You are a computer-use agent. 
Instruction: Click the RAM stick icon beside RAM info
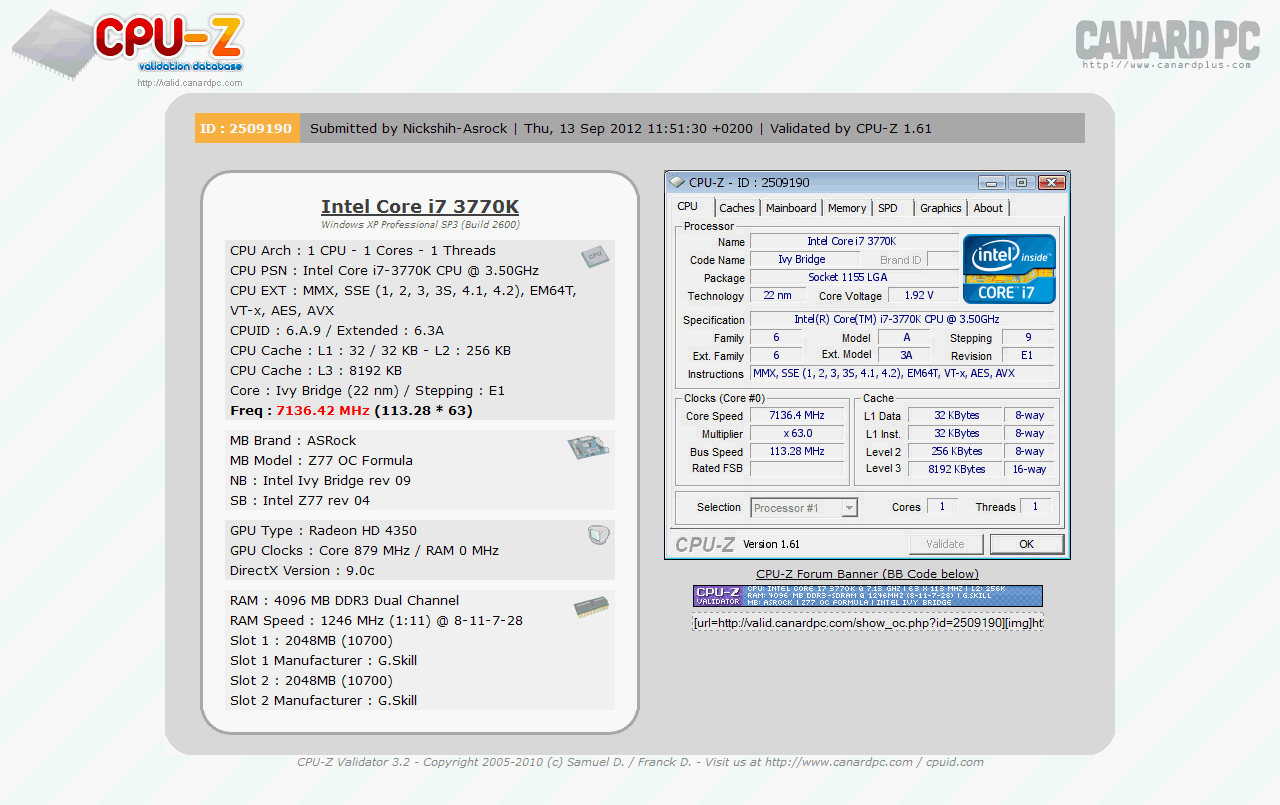591,607
